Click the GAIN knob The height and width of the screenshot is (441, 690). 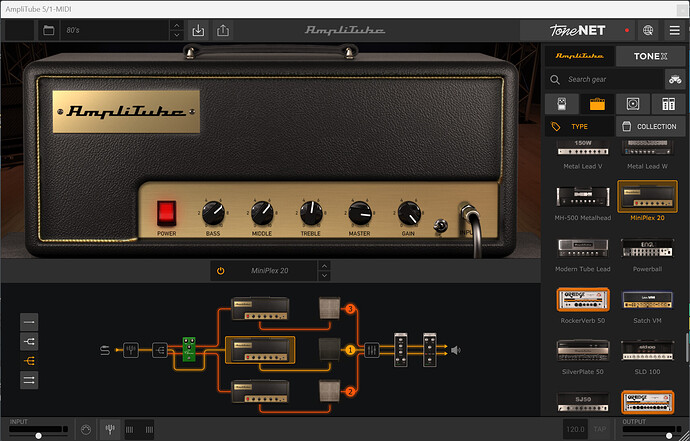coord(409,213)
